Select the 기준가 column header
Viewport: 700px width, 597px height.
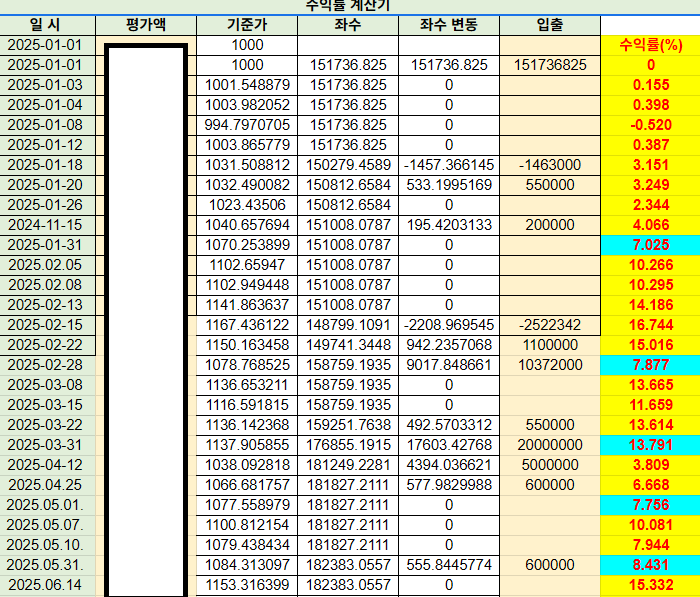tap(247, 25)
